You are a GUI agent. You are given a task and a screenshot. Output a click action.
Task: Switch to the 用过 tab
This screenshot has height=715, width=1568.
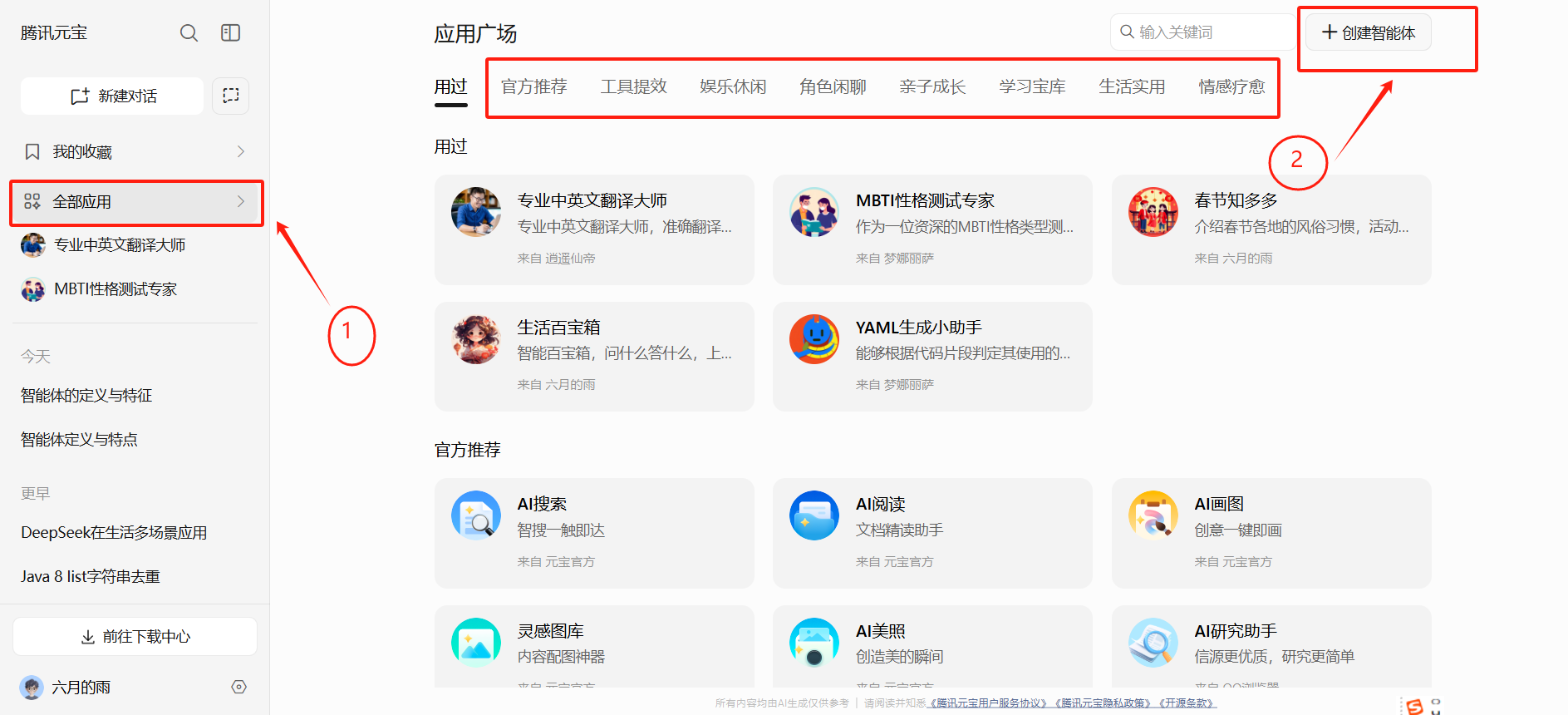pyautogui.click(x=451, y=86)
